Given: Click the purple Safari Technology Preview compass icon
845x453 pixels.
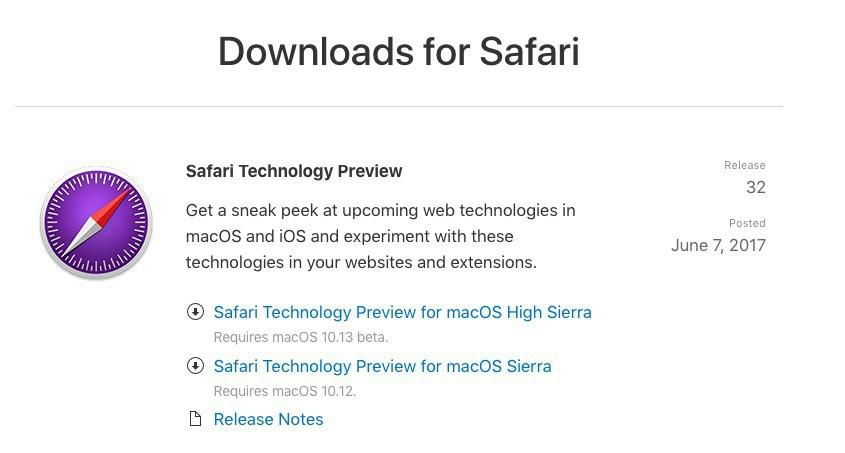Looking at the screenshot, I should pyautogui.click(x=95, y=223).
